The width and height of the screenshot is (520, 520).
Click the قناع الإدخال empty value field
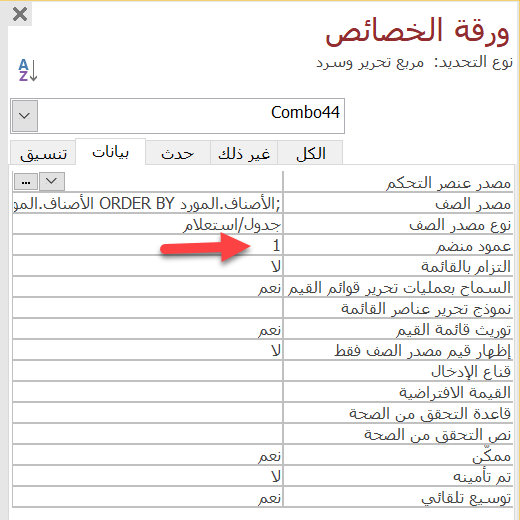click(147, 372)
